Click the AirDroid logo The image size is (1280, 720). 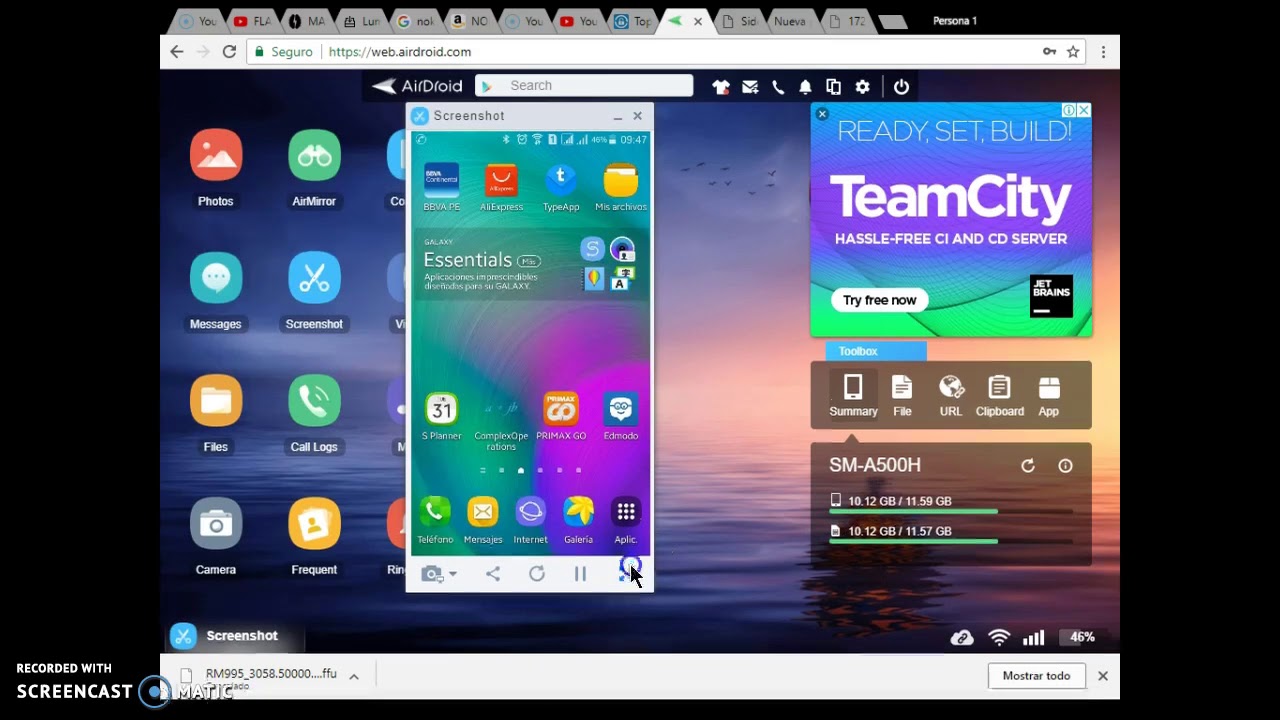417,86
